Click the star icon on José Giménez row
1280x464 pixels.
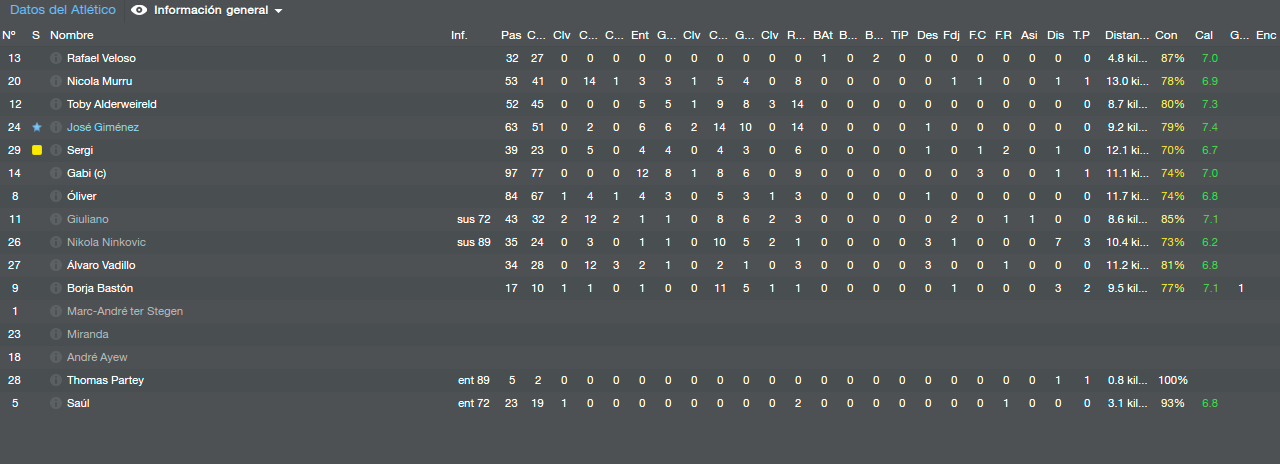[x=37, y=128]
